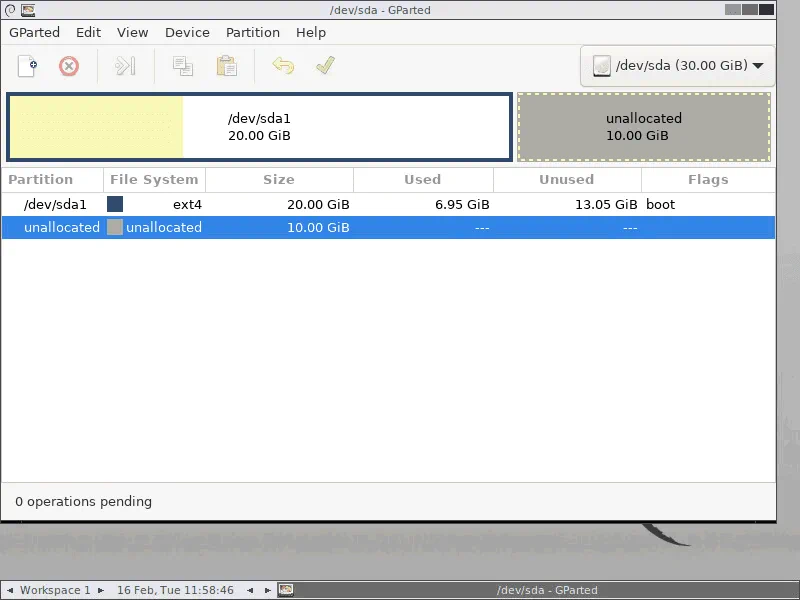
Task: Click Workspace 1 in the taskbar
Action: coord(55,590)
